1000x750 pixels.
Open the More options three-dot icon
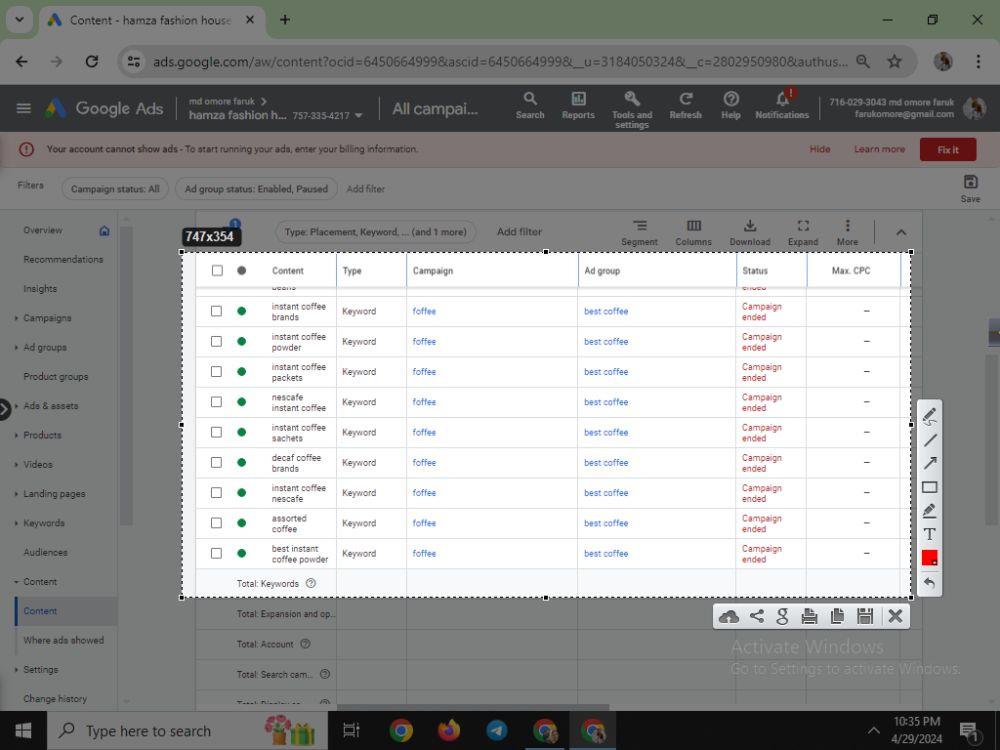[x=848, y=226]
